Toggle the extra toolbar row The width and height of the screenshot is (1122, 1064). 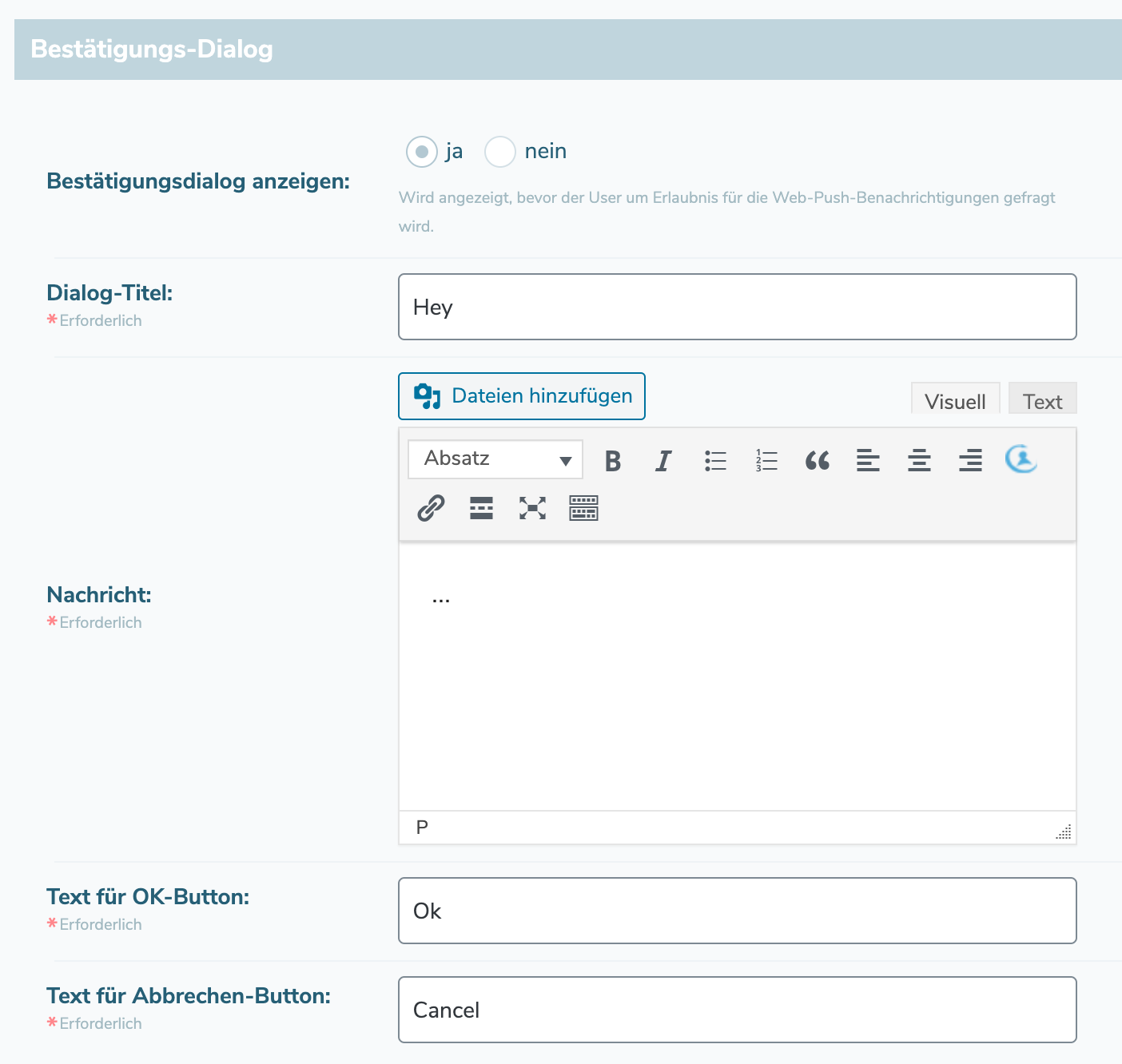[x=583, y=508]
